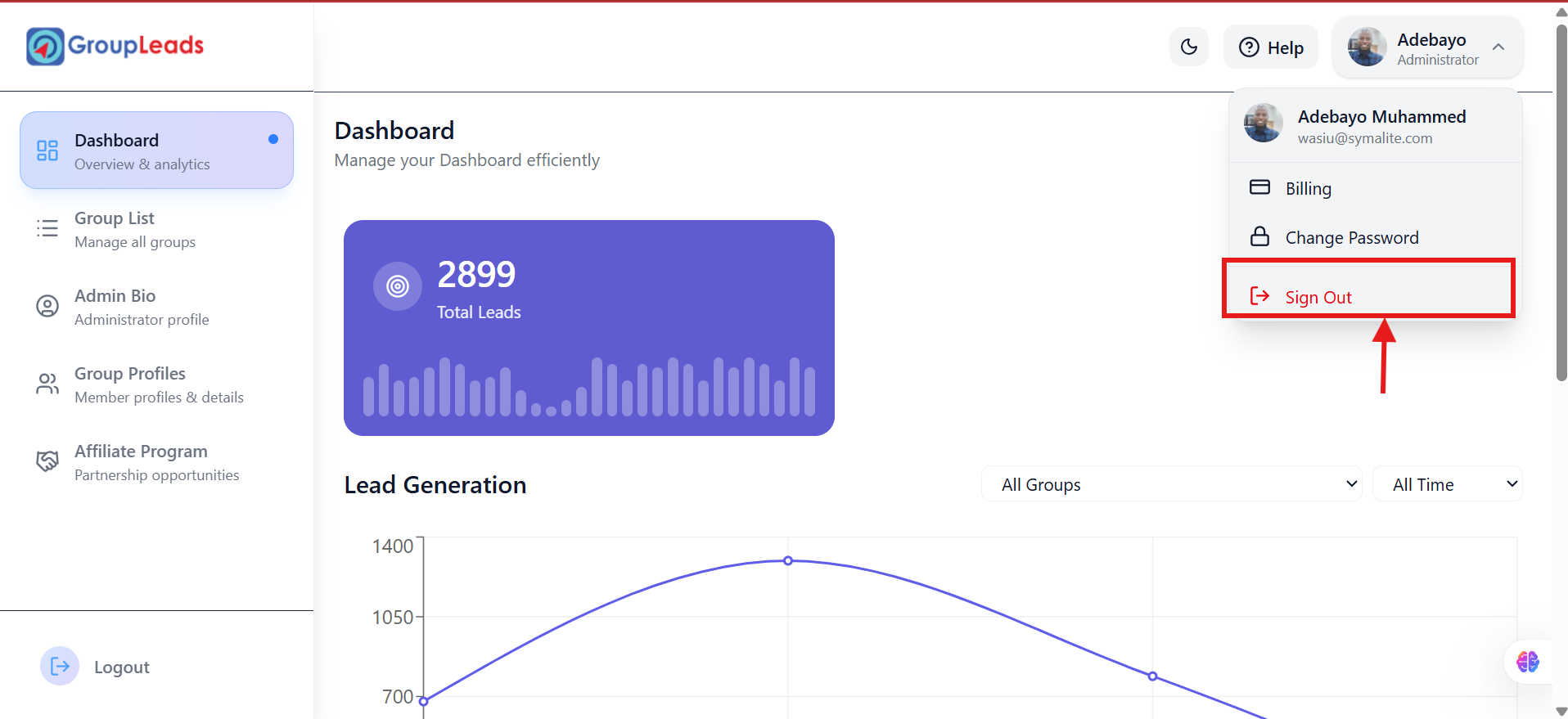Go to Group List page
This screenshot has height=719, width=1568.
(156, 229)
